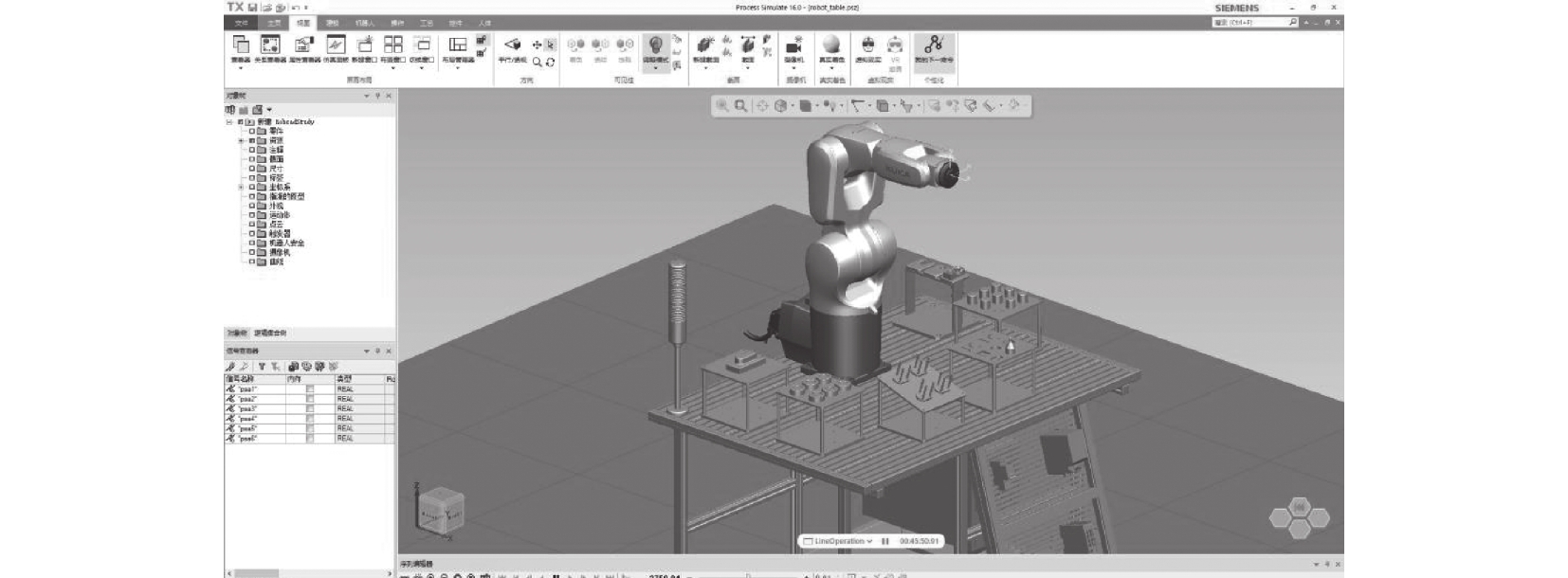The image size is (1568, 578).
Task: Click the save icon in title bar
Action: pyautogui.click(x=254, y=8)
